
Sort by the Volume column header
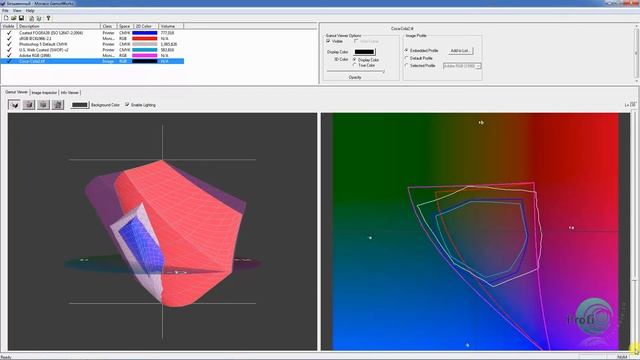point(171,26)
